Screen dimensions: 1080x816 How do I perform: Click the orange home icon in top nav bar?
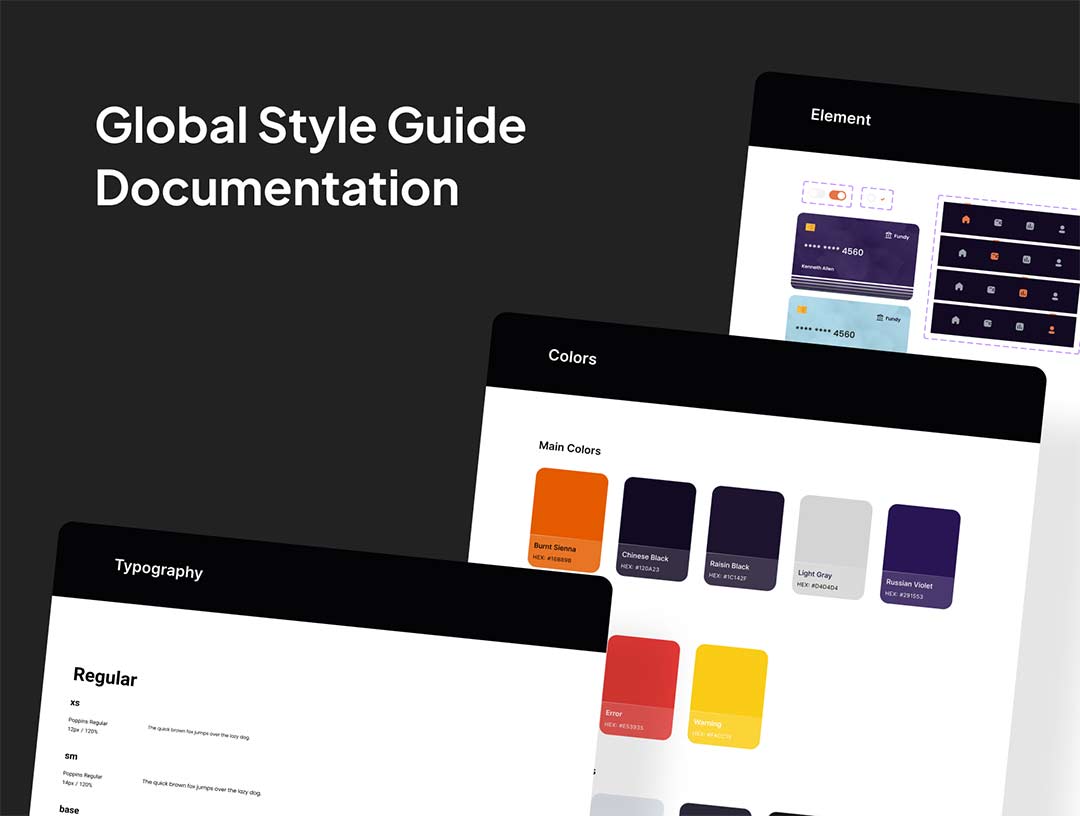pyautogui.click(x=965, y=219)
